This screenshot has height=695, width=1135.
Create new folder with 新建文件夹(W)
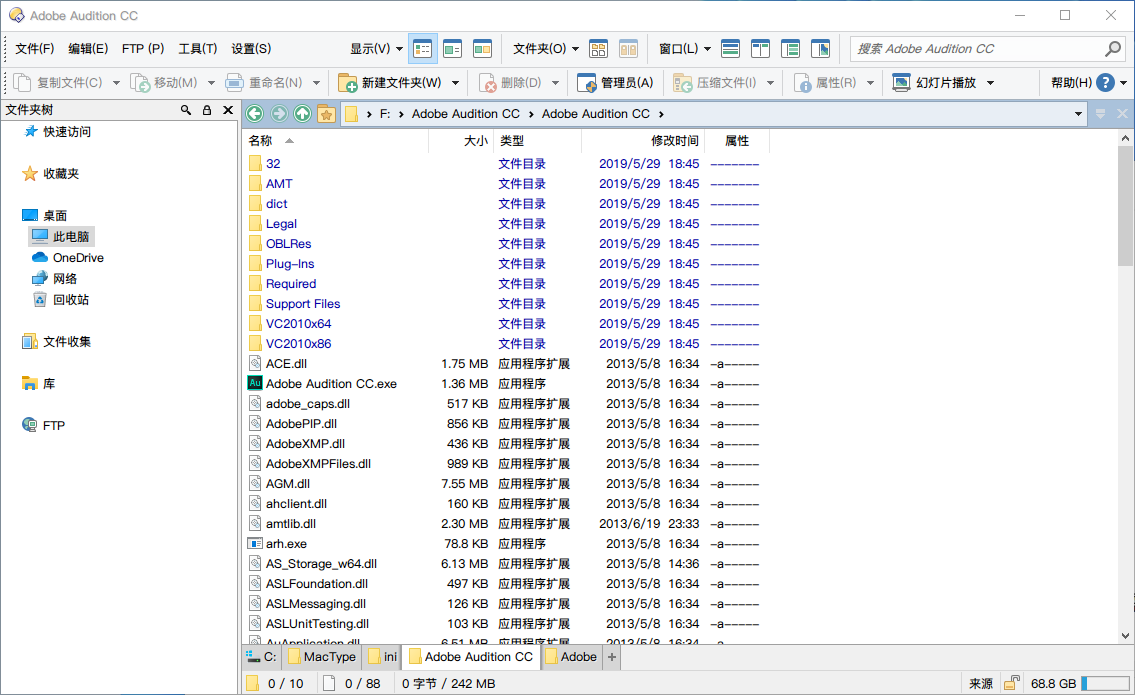click(389, 83)
